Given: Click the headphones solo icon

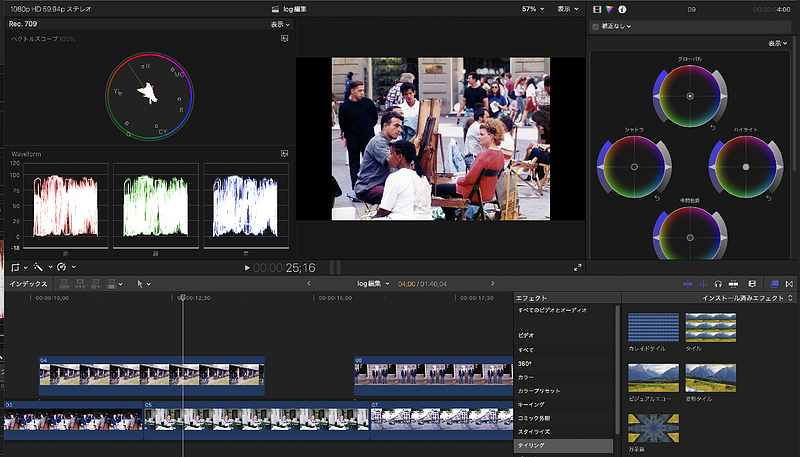Looking at the screenshot, I should click(x=718, y=284).
